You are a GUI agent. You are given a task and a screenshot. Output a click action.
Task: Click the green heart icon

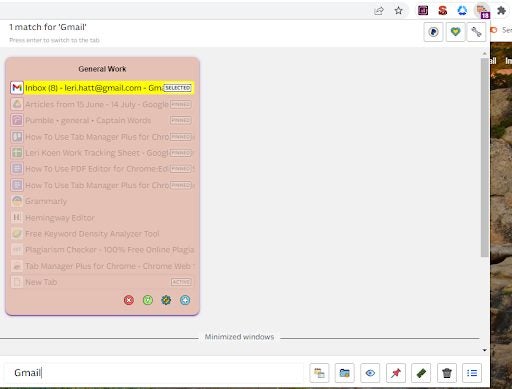(x=455, y=32)
